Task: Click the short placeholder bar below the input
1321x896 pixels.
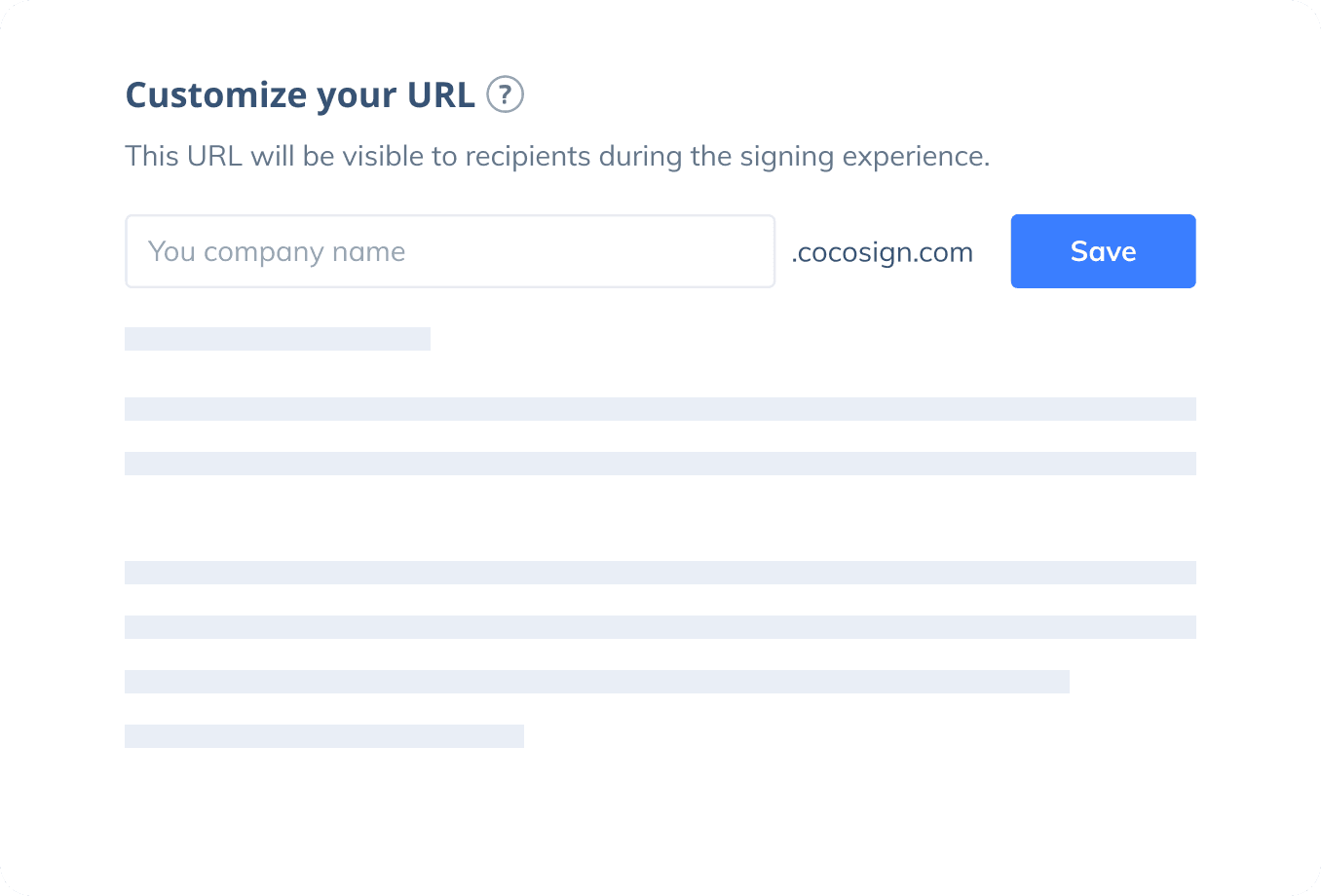Action: click(277, 339)
